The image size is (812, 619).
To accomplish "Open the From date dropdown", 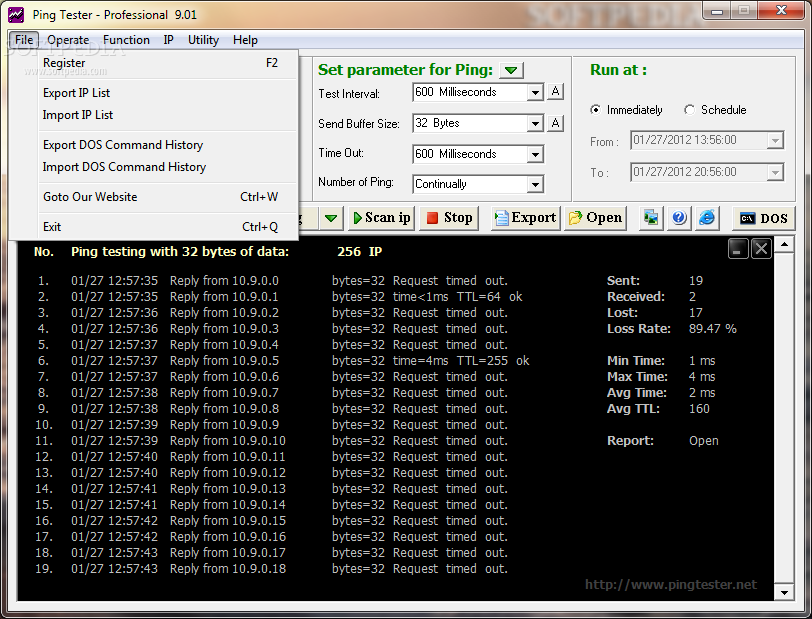I will (775, 140).
